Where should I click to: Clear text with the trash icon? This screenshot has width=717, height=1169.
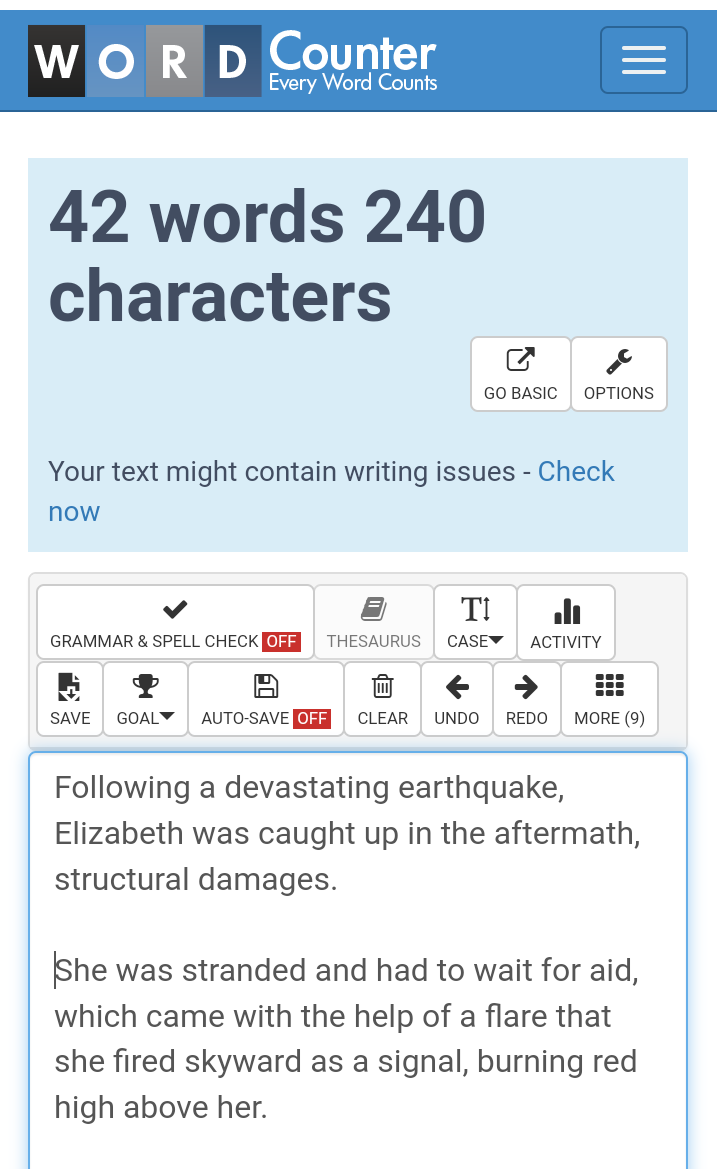(382, 686)
